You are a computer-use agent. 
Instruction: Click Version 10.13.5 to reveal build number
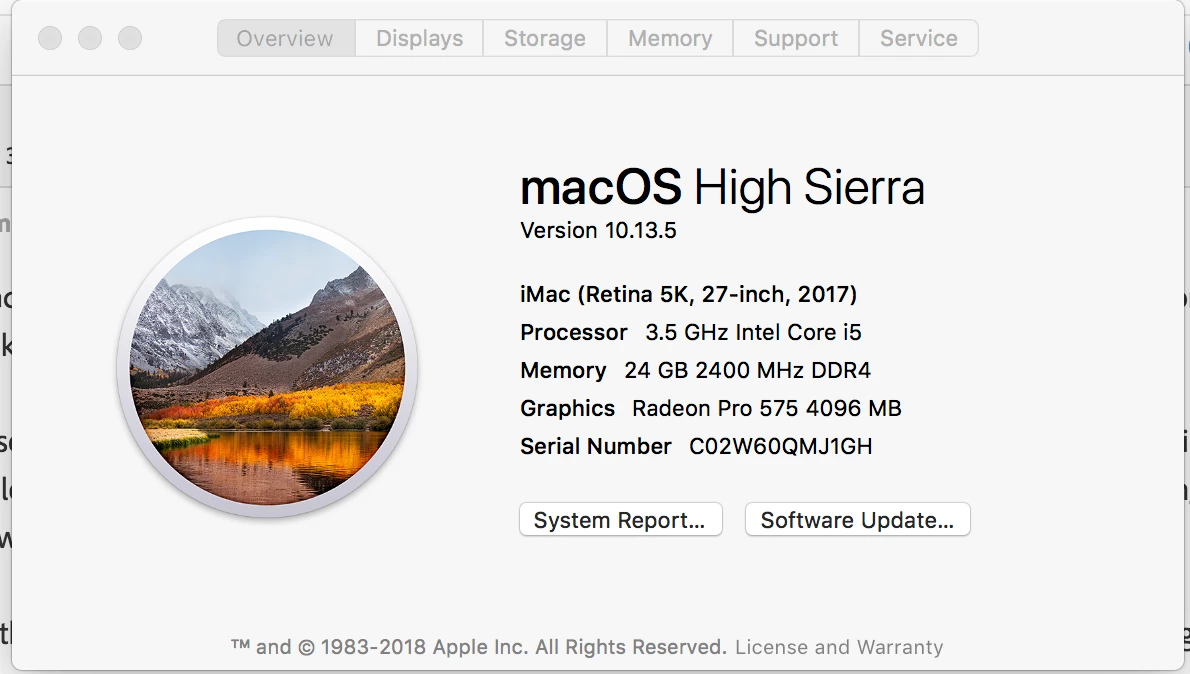(x=598, y=230)
